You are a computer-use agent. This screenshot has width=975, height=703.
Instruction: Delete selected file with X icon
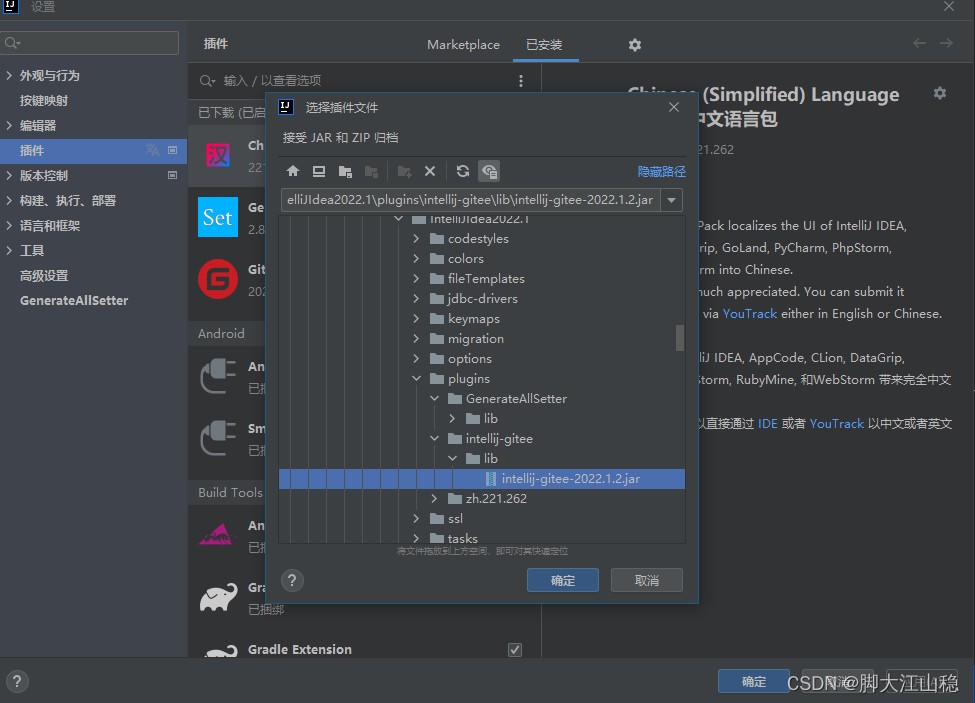pos(430,171)
